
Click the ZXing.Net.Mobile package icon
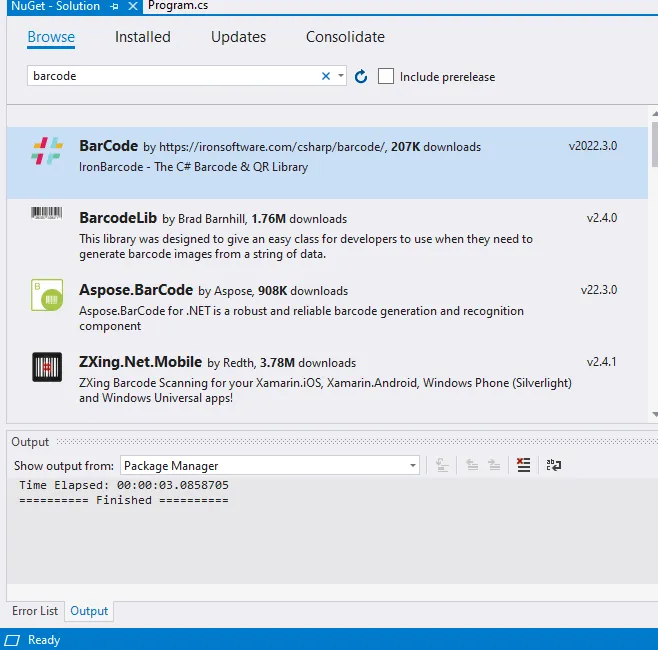pos(47,368)
